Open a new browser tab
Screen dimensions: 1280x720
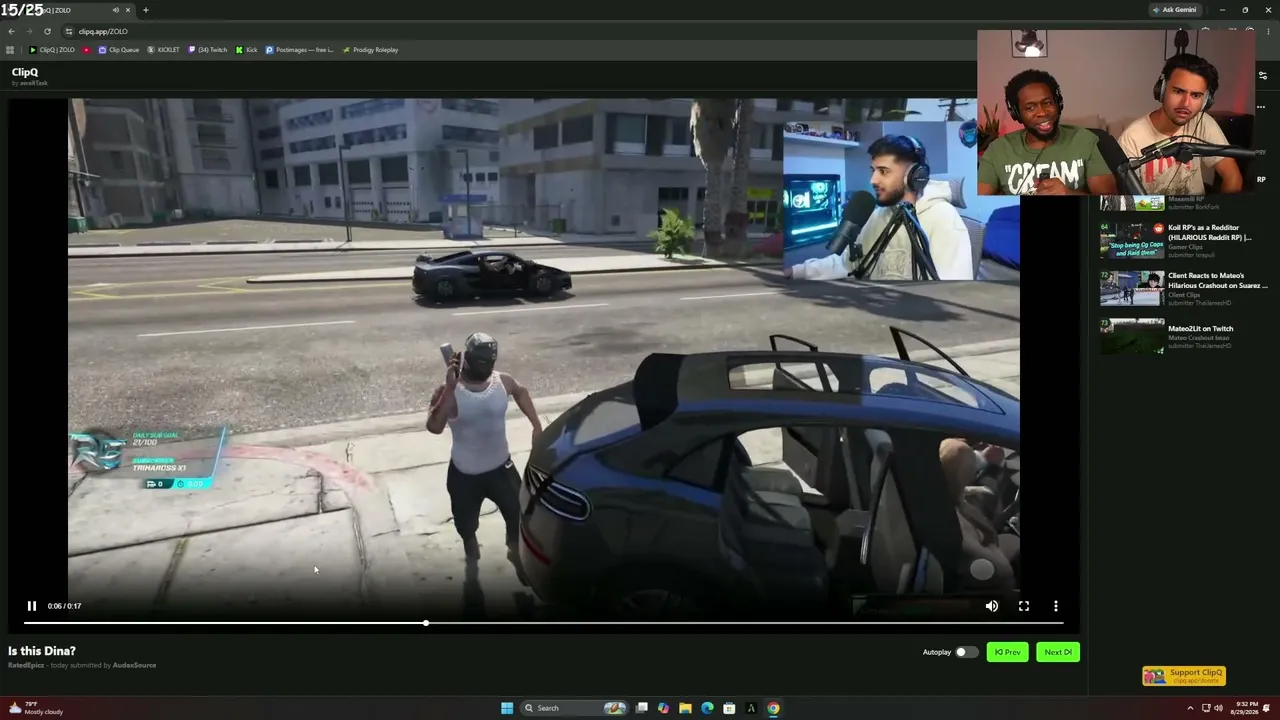145,10
